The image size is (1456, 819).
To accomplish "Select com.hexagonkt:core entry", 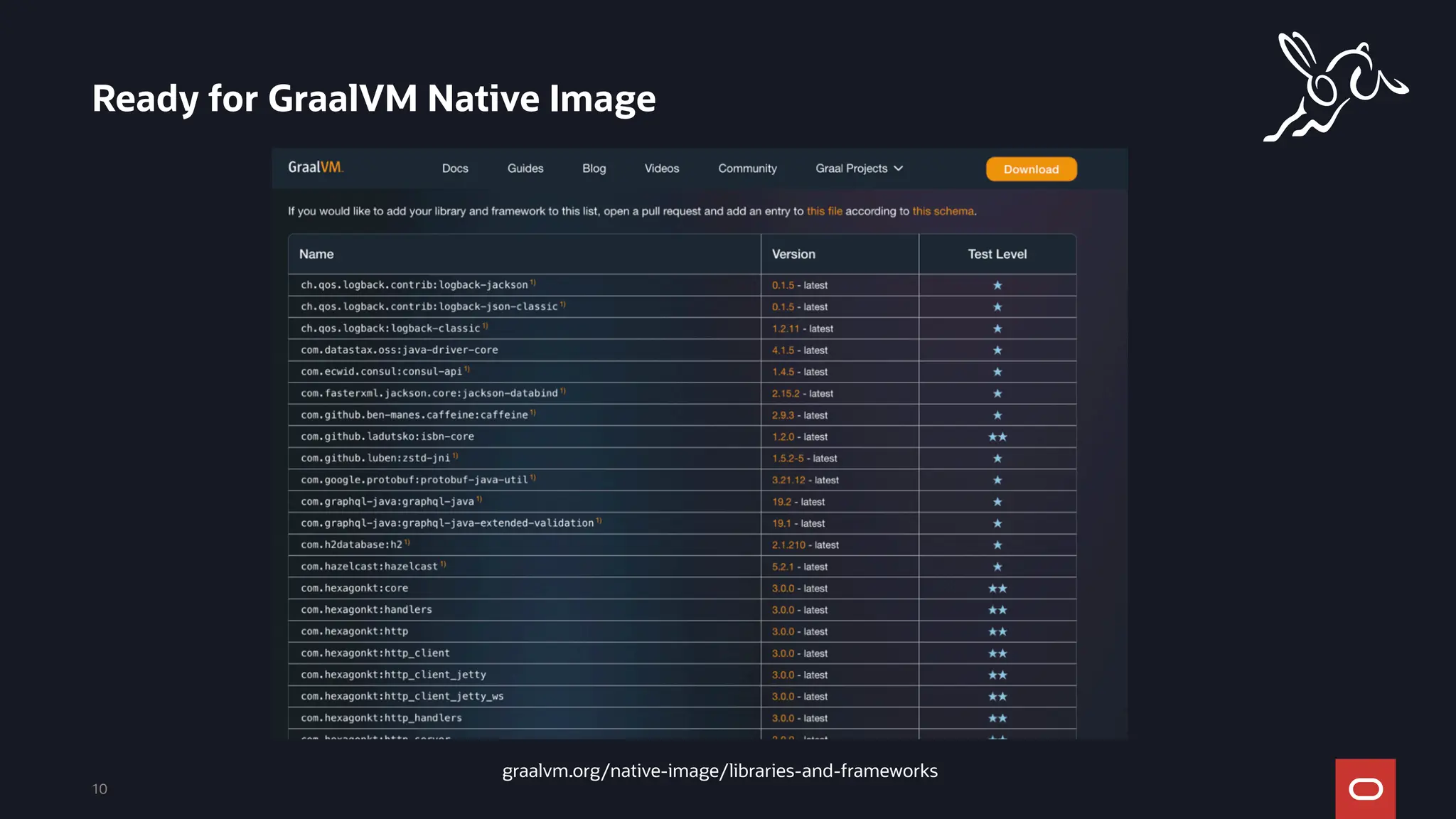I will [354, 588].
